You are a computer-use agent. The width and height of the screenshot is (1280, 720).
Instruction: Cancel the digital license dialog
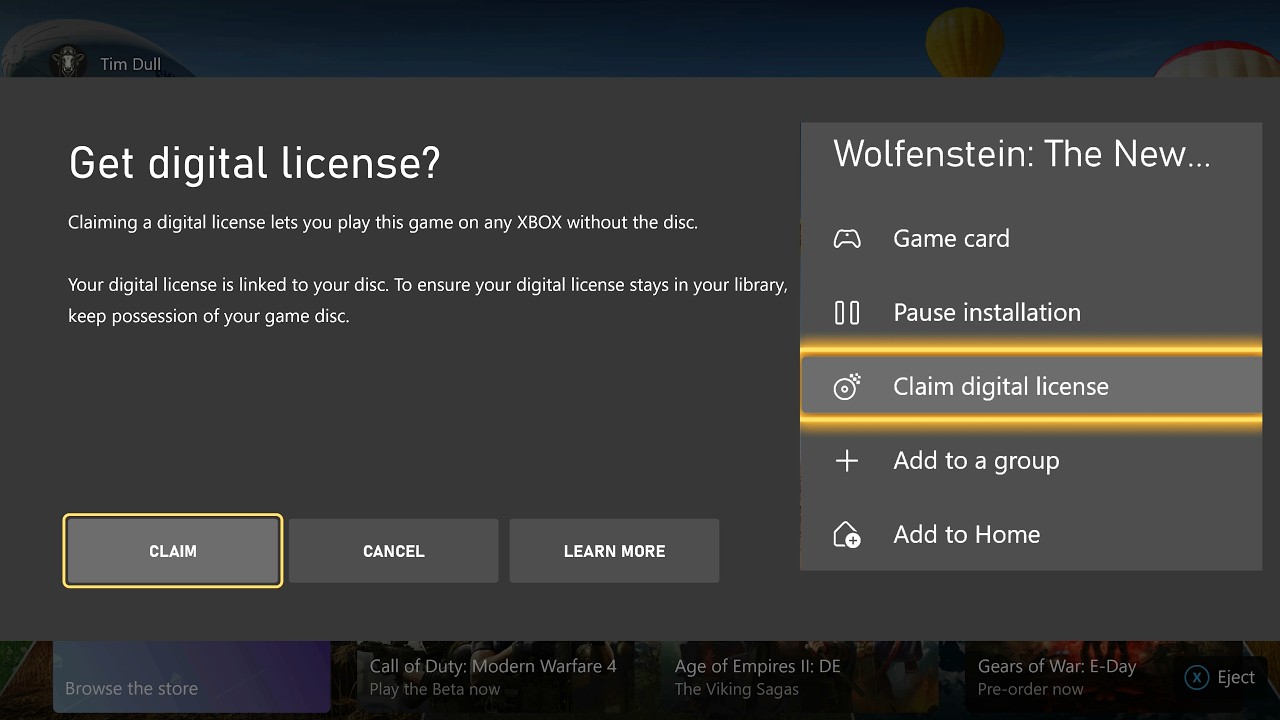393,551
